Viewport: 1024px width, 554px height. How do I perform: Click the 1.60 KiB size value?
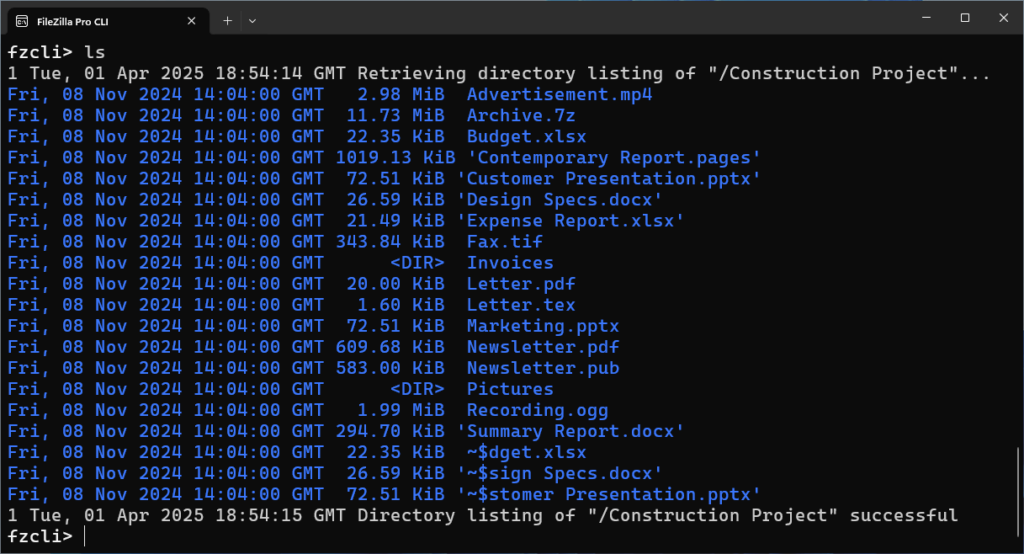tap(401, 305)
